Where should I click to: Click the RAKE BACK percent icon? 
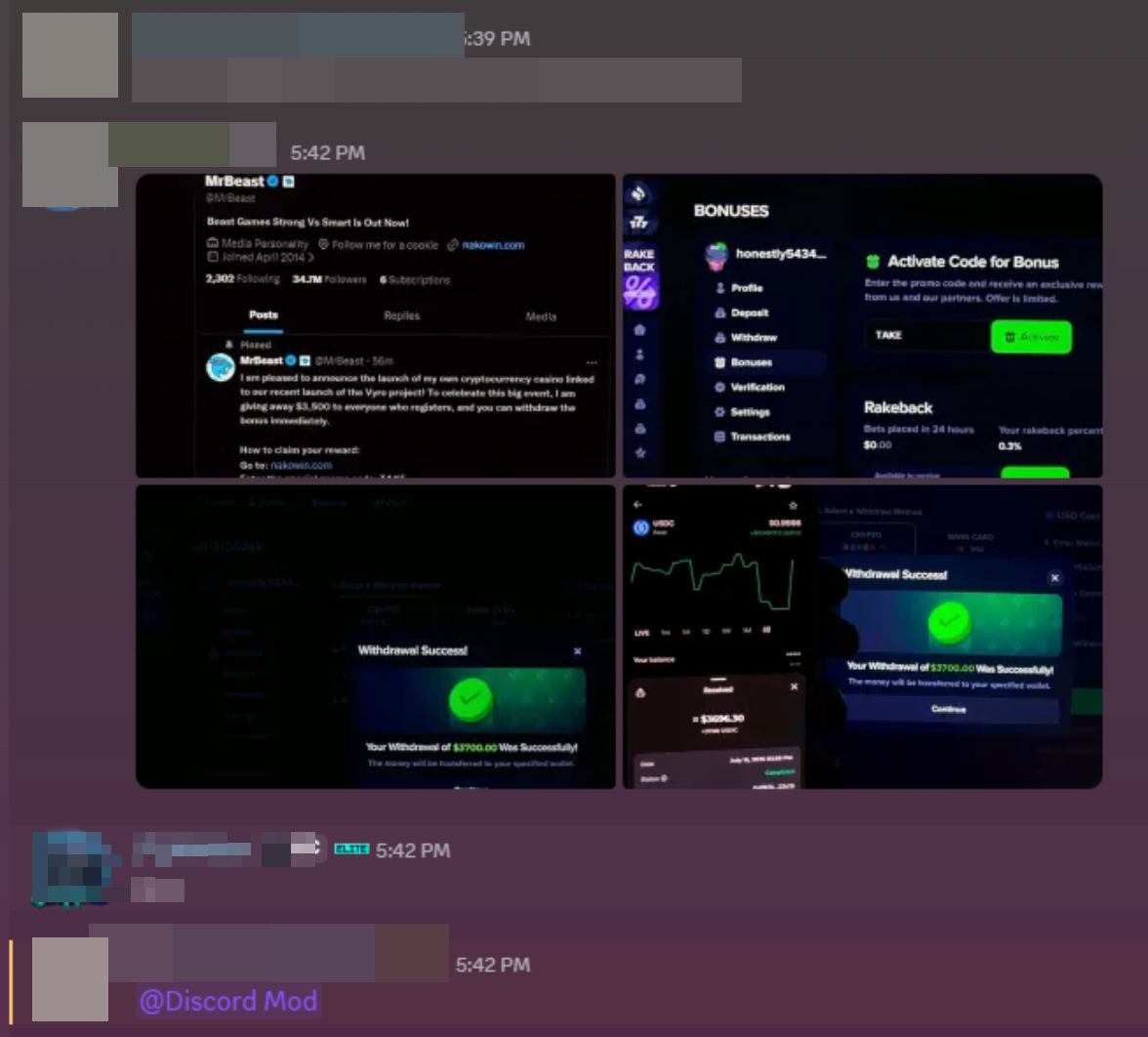pyautogui.click(x=640, y=291)
